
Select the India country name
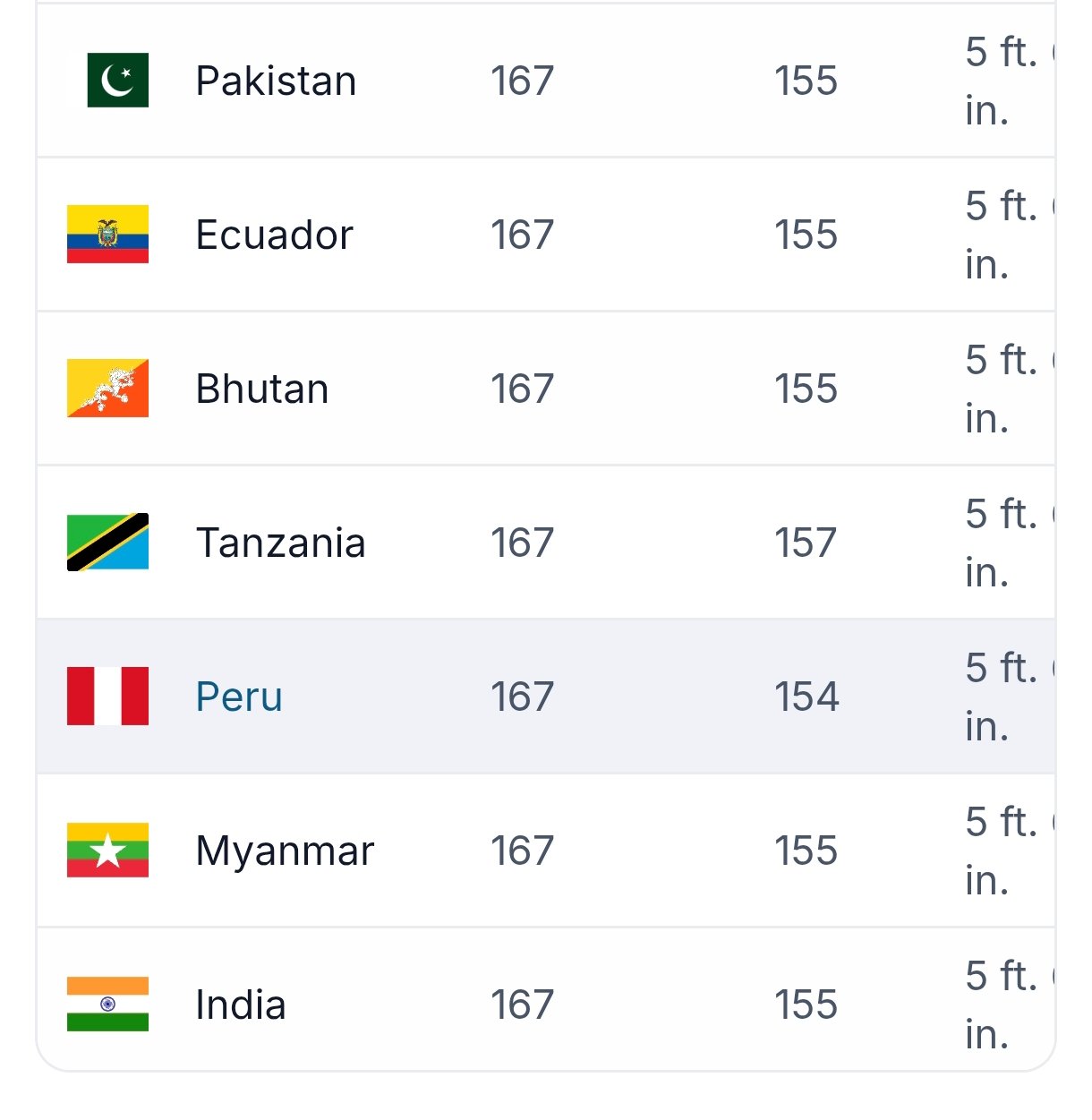tap(241, 1005)
